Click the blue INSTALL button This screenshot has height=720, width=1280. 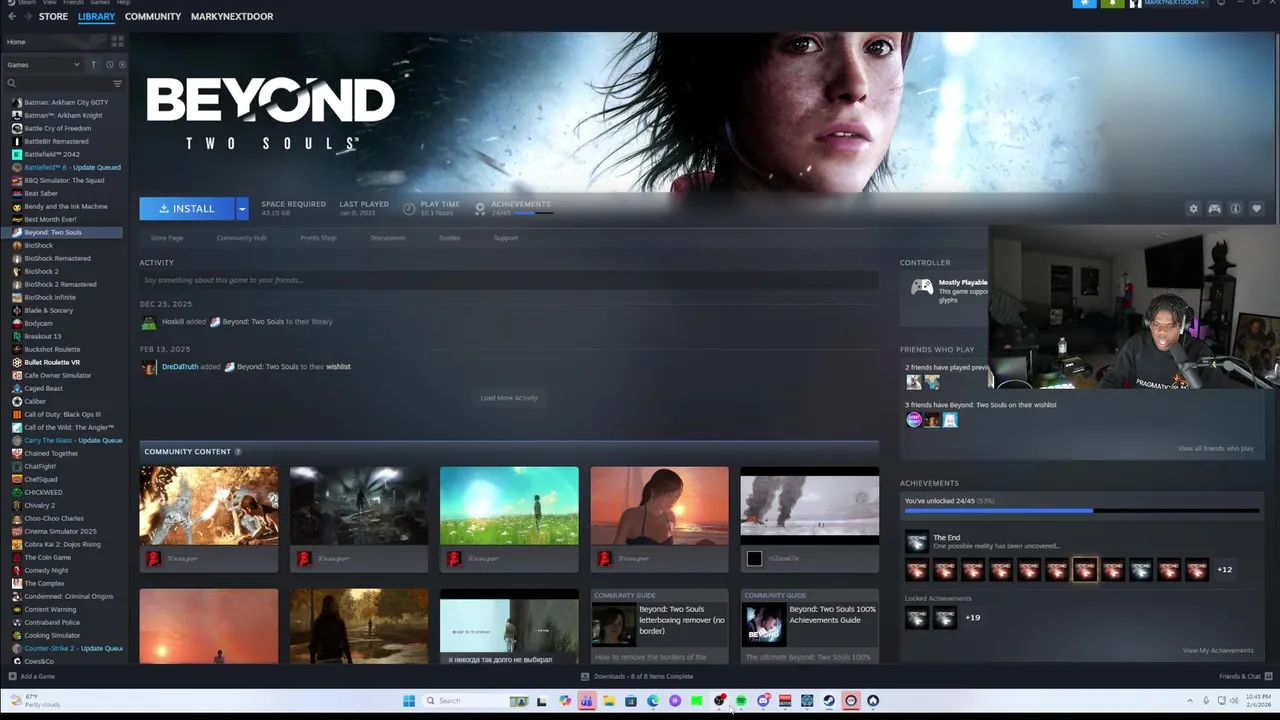[x=187, y=208]
